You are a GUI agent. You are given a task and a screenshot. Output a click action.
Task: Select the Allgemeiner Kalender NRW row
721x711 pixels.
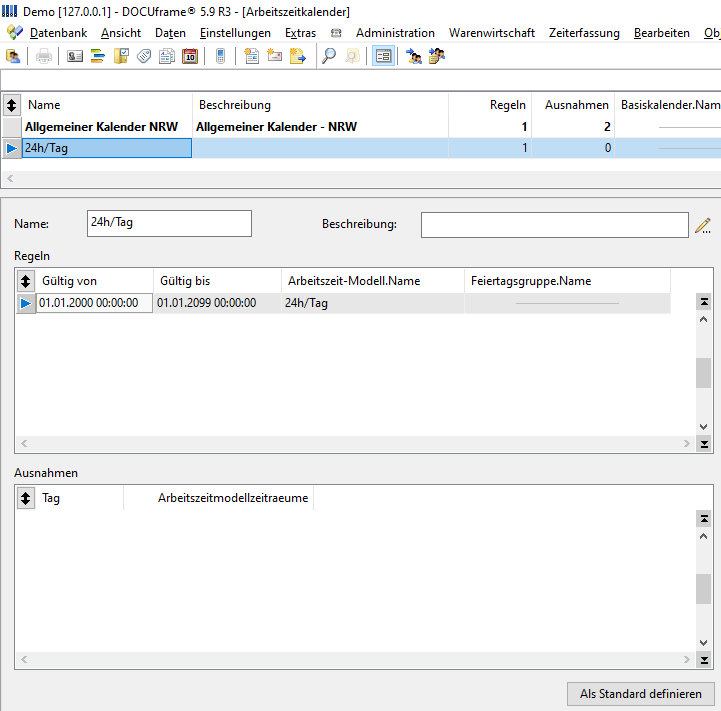[360, 127]
